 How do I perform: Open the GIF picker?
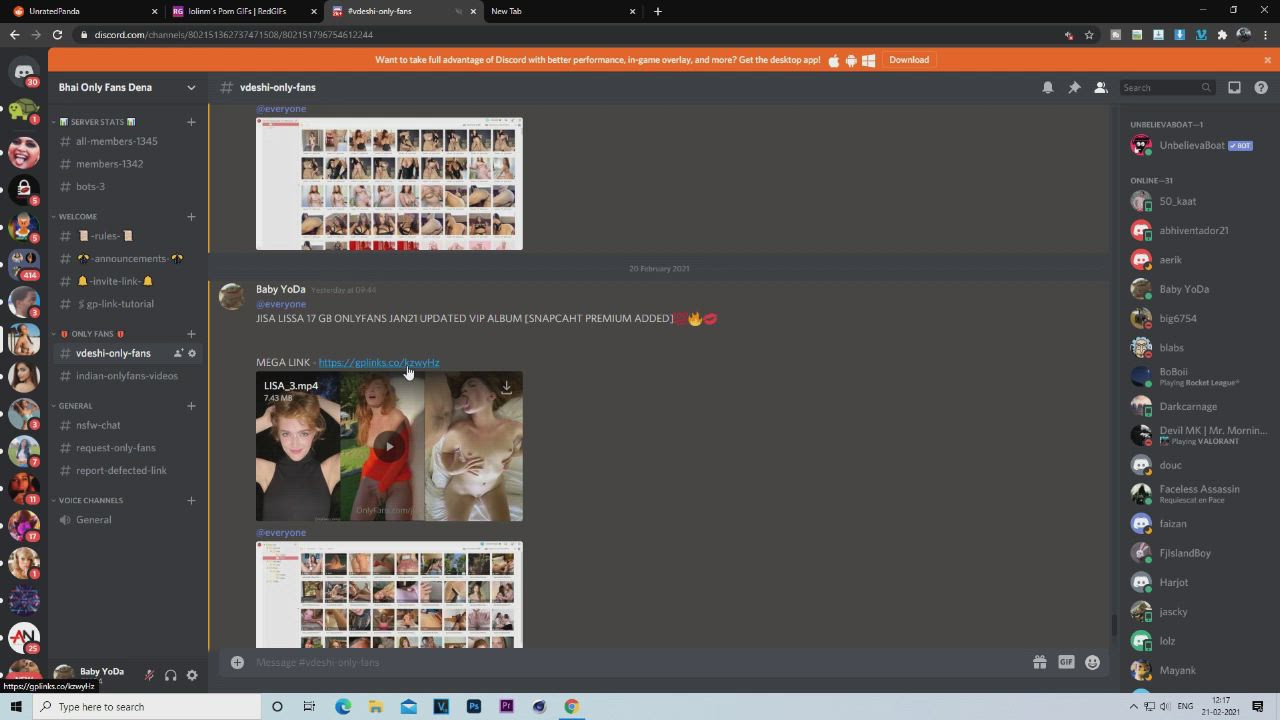pyautogui.click(x=1066, y=662)
